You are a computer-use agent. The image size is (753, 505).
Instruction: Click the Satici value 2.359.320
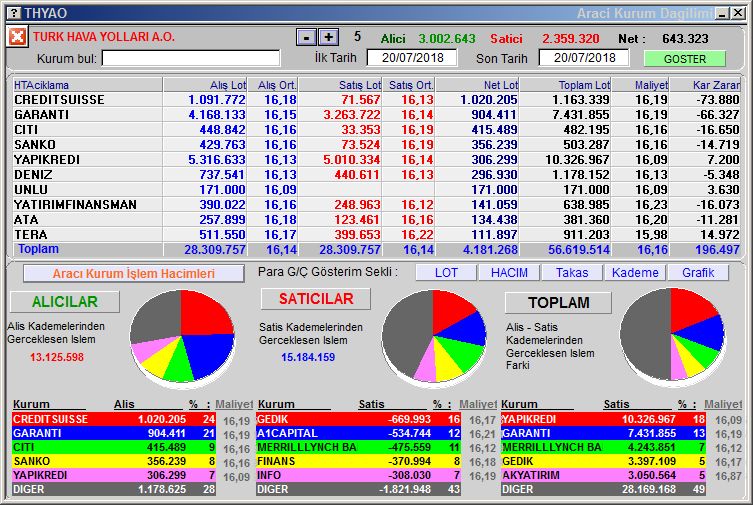click(571, 38)
